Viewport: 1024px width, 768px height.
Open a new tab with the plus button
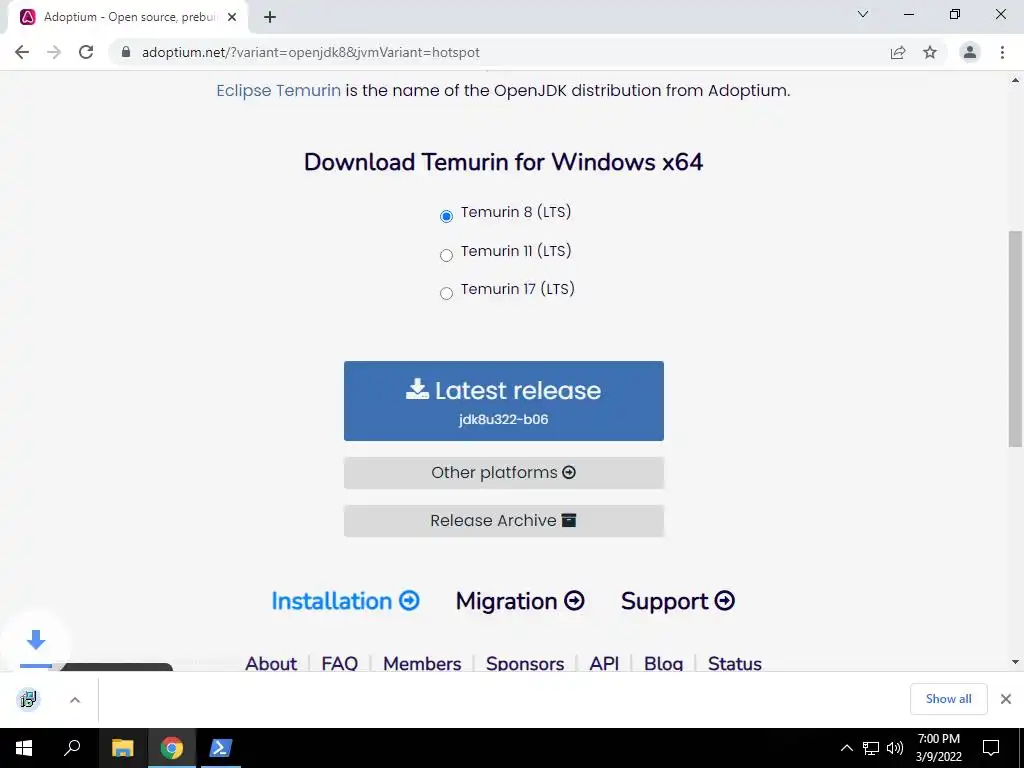pyautogui.click(x=270, y=17)
